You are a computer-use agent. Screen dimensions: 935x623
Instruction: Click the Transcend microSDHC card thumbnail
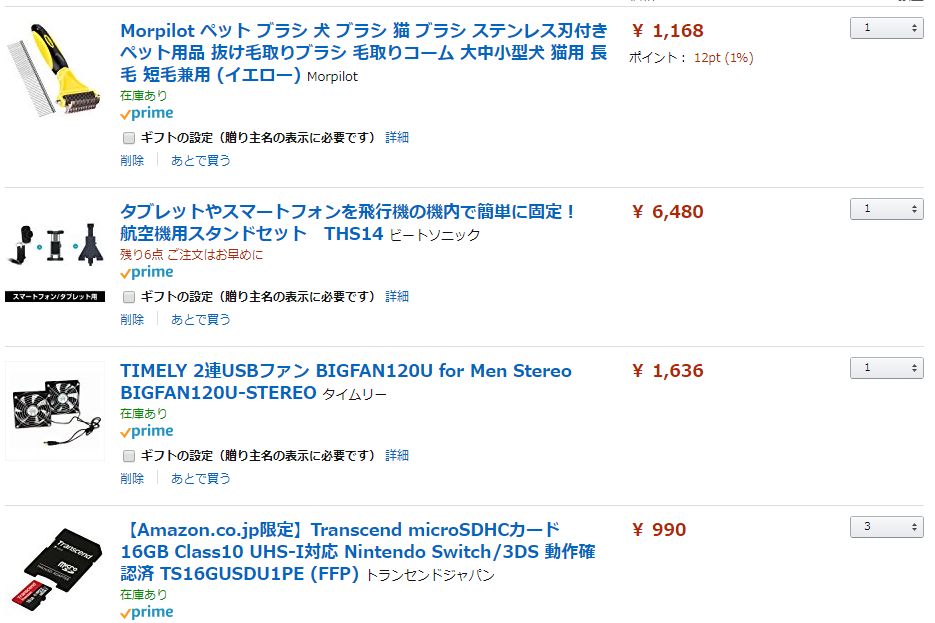click(55, 572)
